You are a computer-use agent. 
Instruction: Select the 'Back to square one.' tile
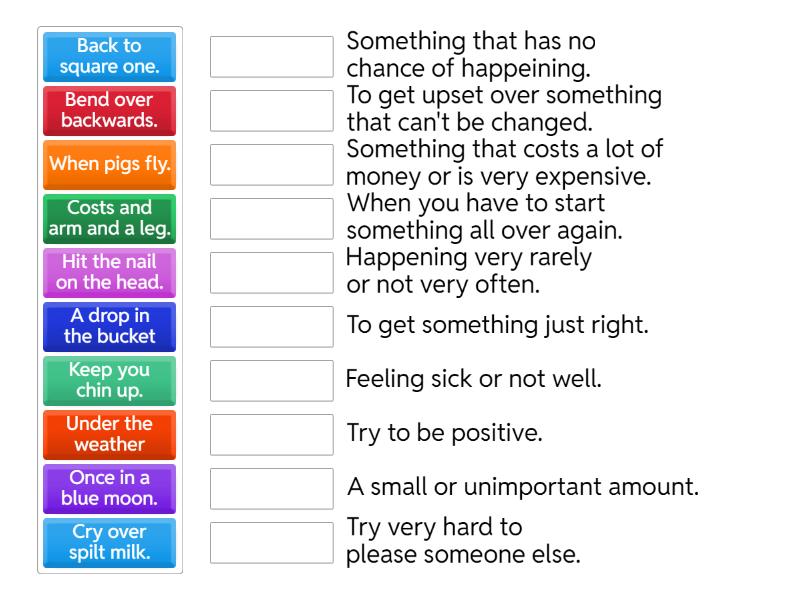tap(109, 57)
